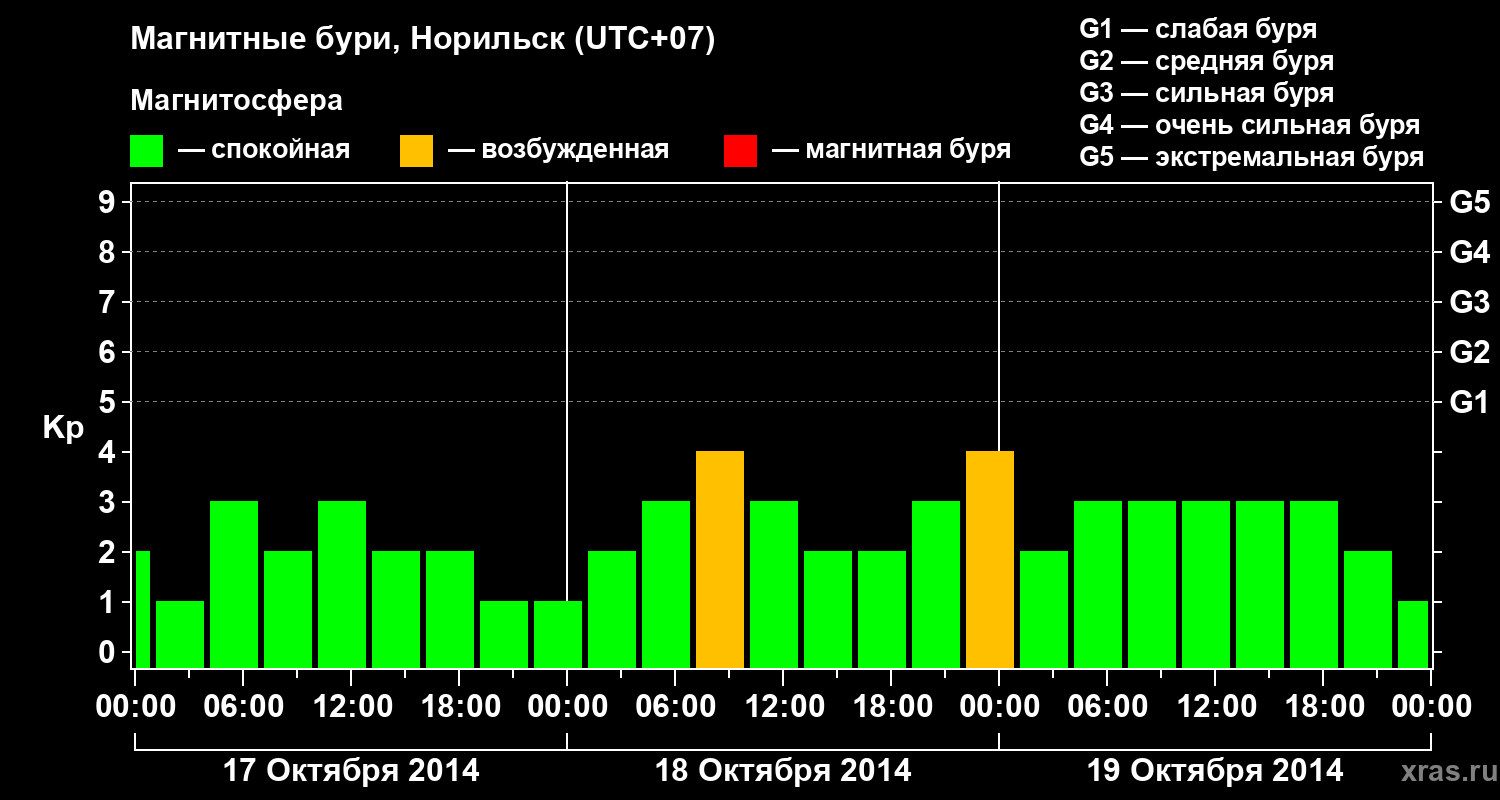1500x800 pixels.
Task: Click the green 'спокойная' legend swatch
Action: 146,151
